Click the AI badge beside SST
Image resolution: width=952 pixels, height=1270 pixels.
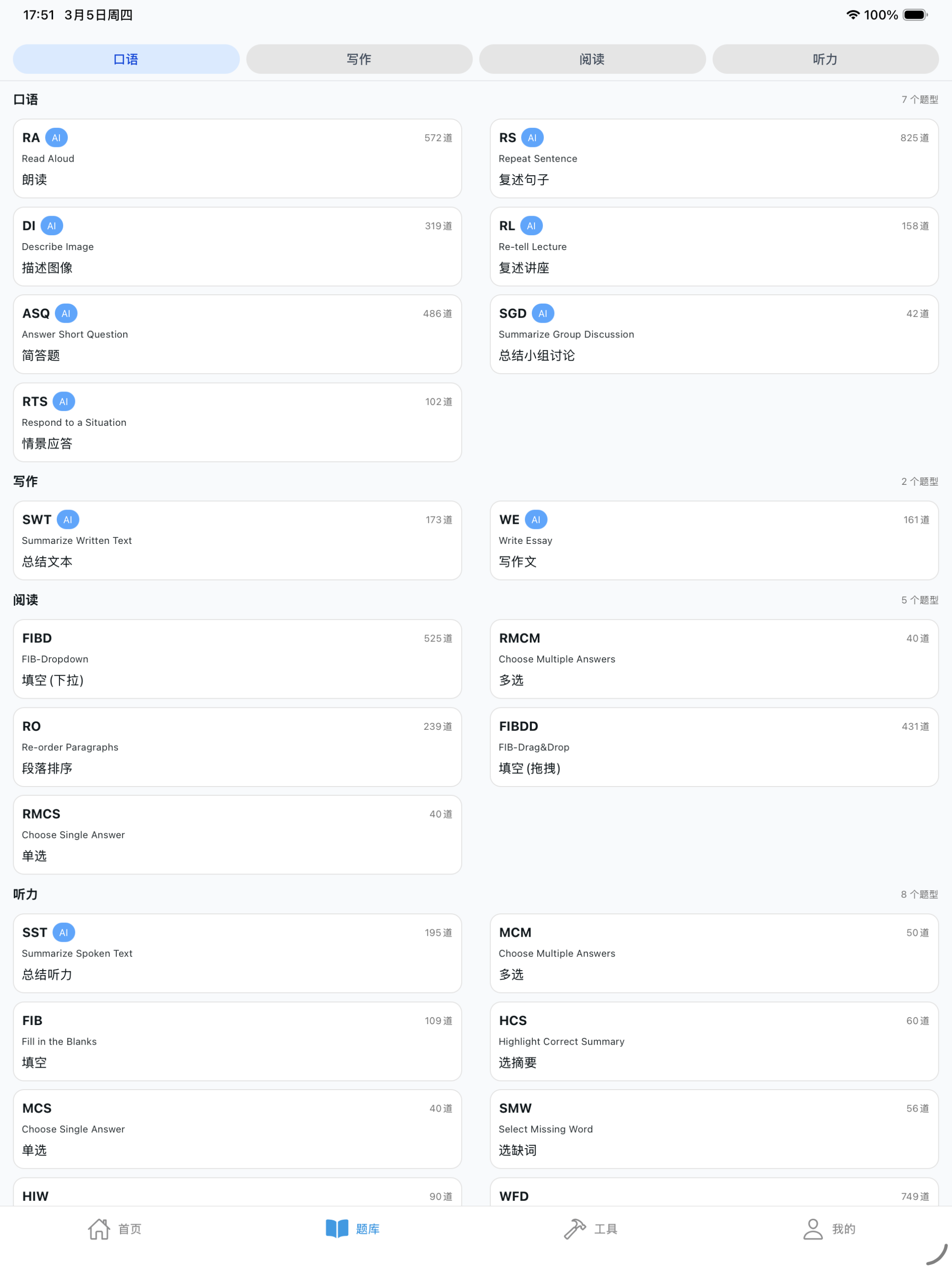[64, 933]
